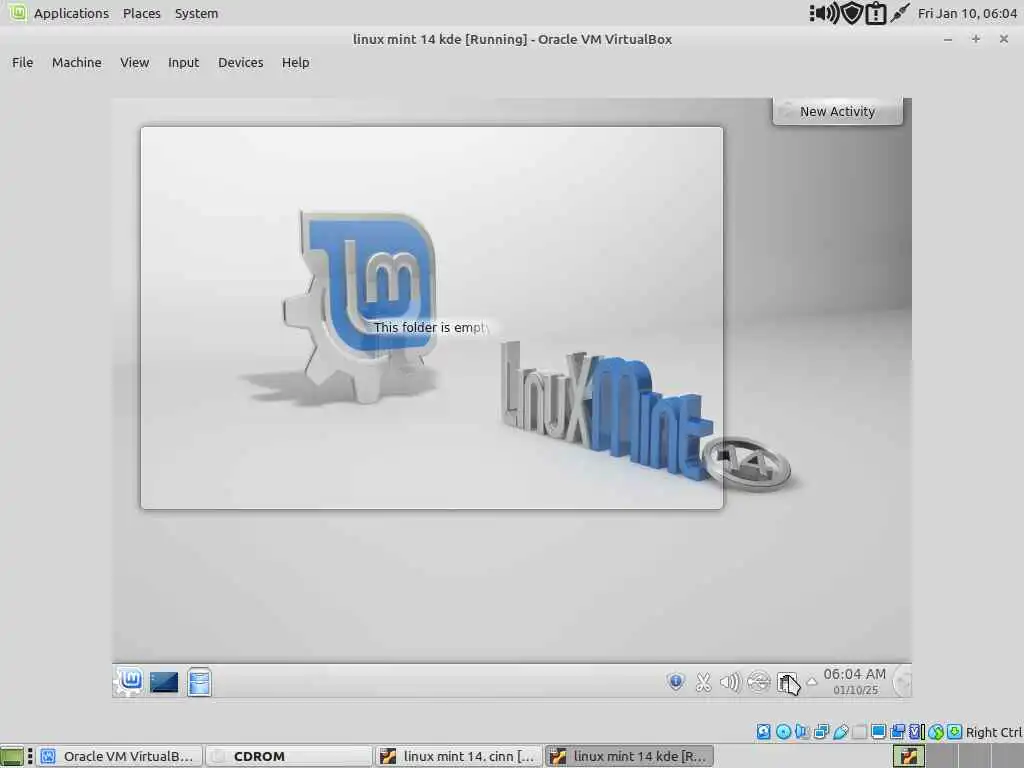The height and width of the screenshot is (768, 1024).
Task: Click the USB devices indicator
Action: pos(840,731)
